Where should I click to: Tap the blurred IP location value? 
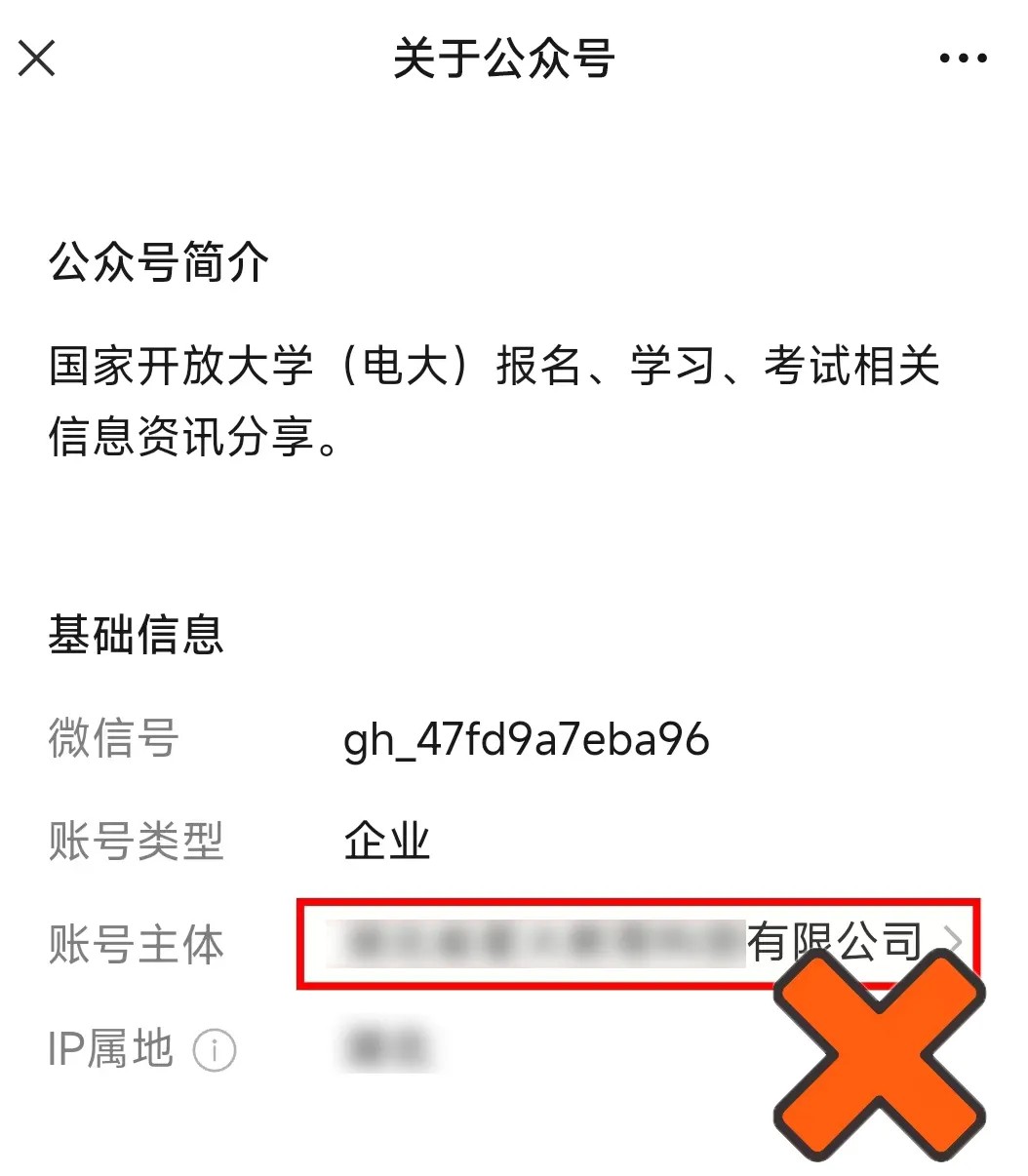tap(387, 1048)
